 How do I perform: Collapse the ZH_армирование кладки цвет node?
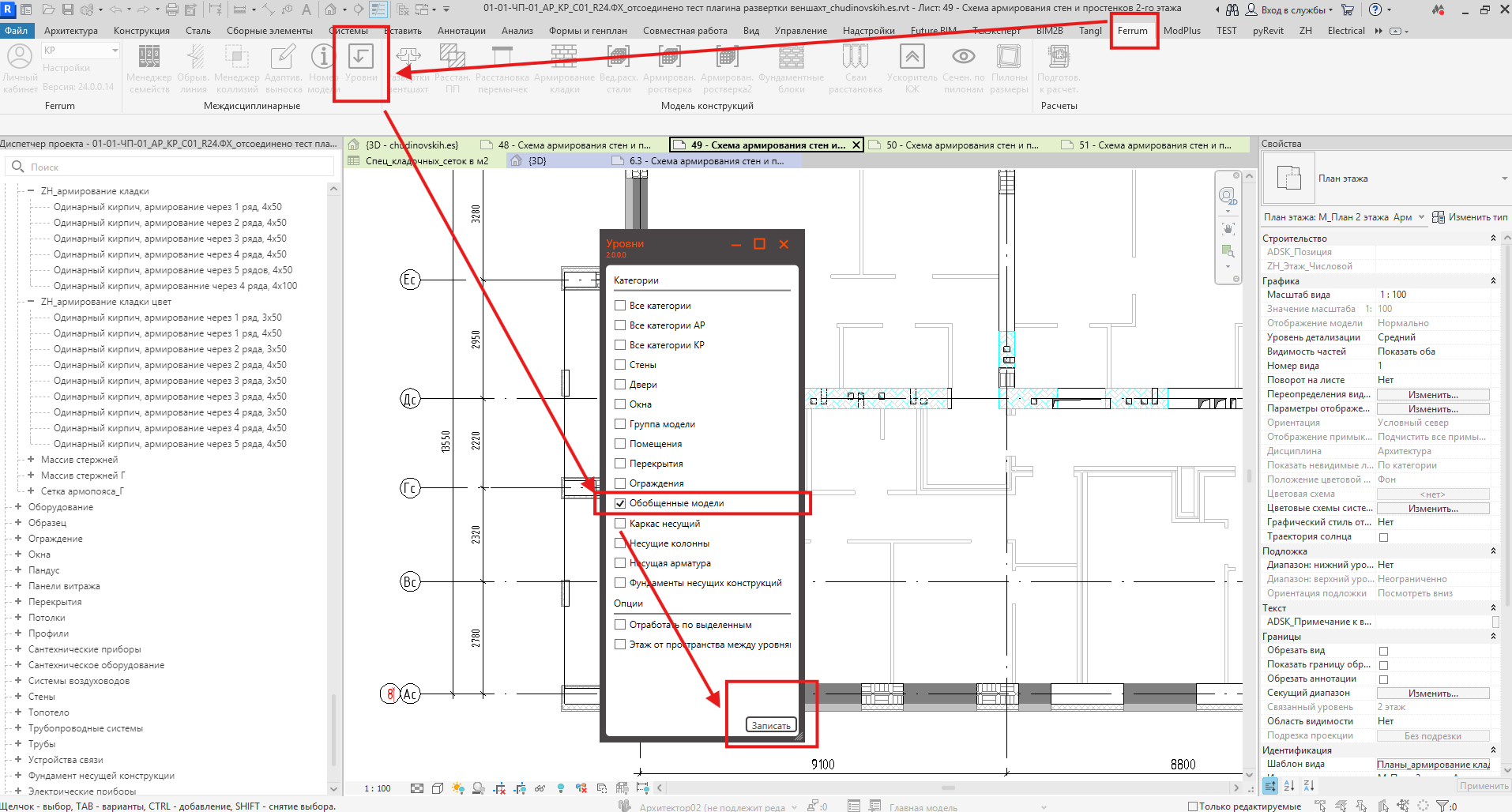[30, 302]
